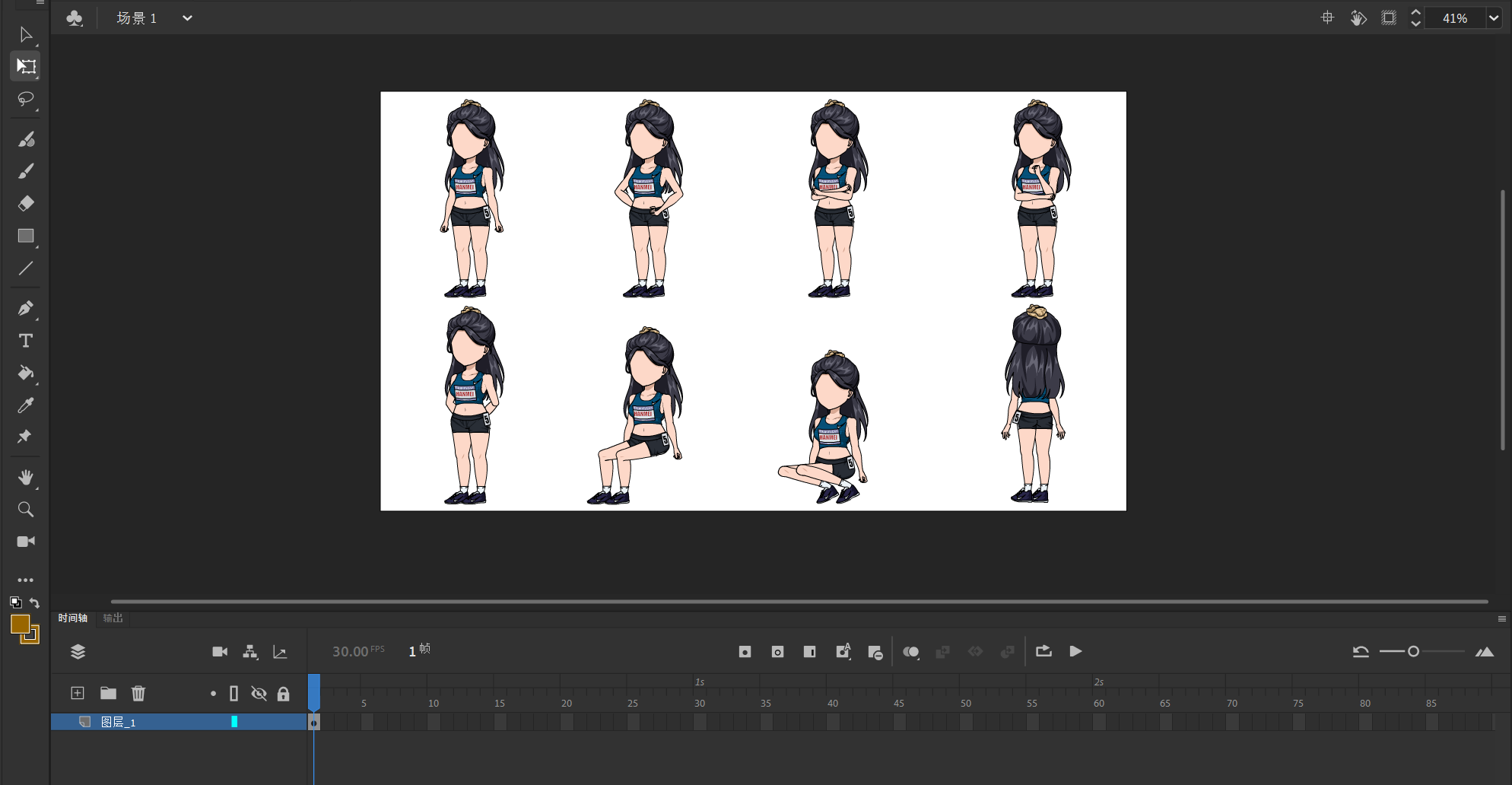Expand the timeline panel options menu
Viewport: 1512px width, 785px height.
(x=1501, y=618)
